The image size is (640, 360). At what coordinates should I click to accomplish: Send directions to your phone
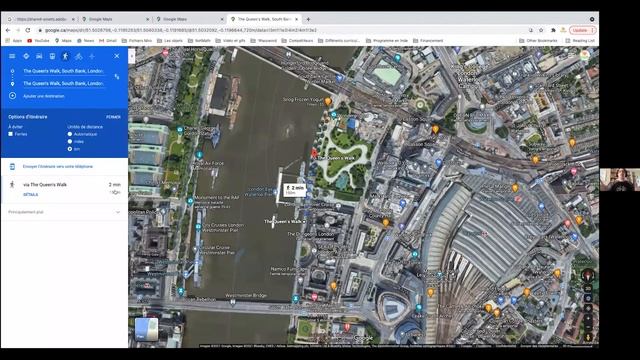[x=58, y=167]
